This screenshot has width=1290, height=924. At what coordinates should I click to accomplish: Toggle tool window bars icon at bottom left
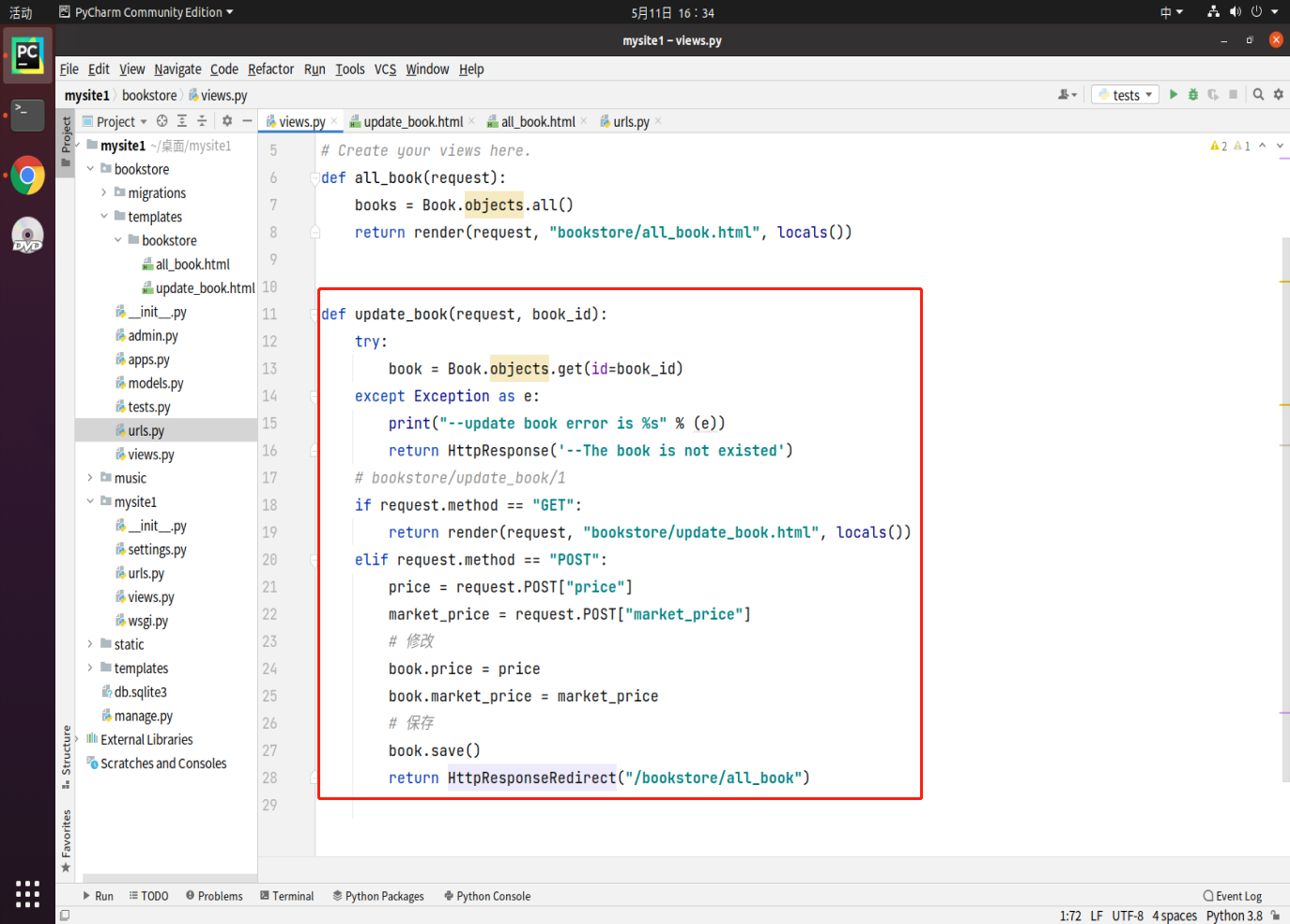(65, 916)
